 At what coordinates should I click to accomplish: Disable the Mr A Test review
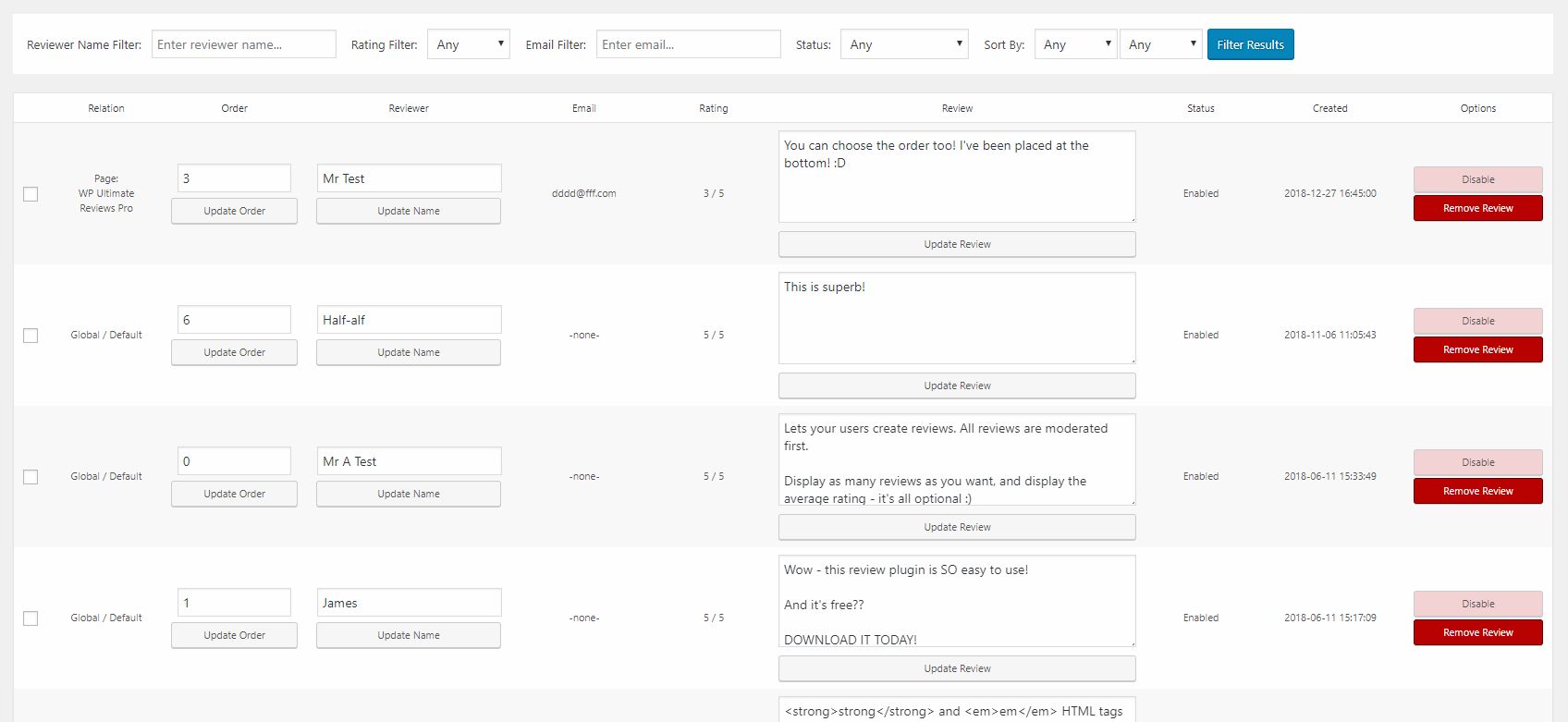coord(1477,462)
